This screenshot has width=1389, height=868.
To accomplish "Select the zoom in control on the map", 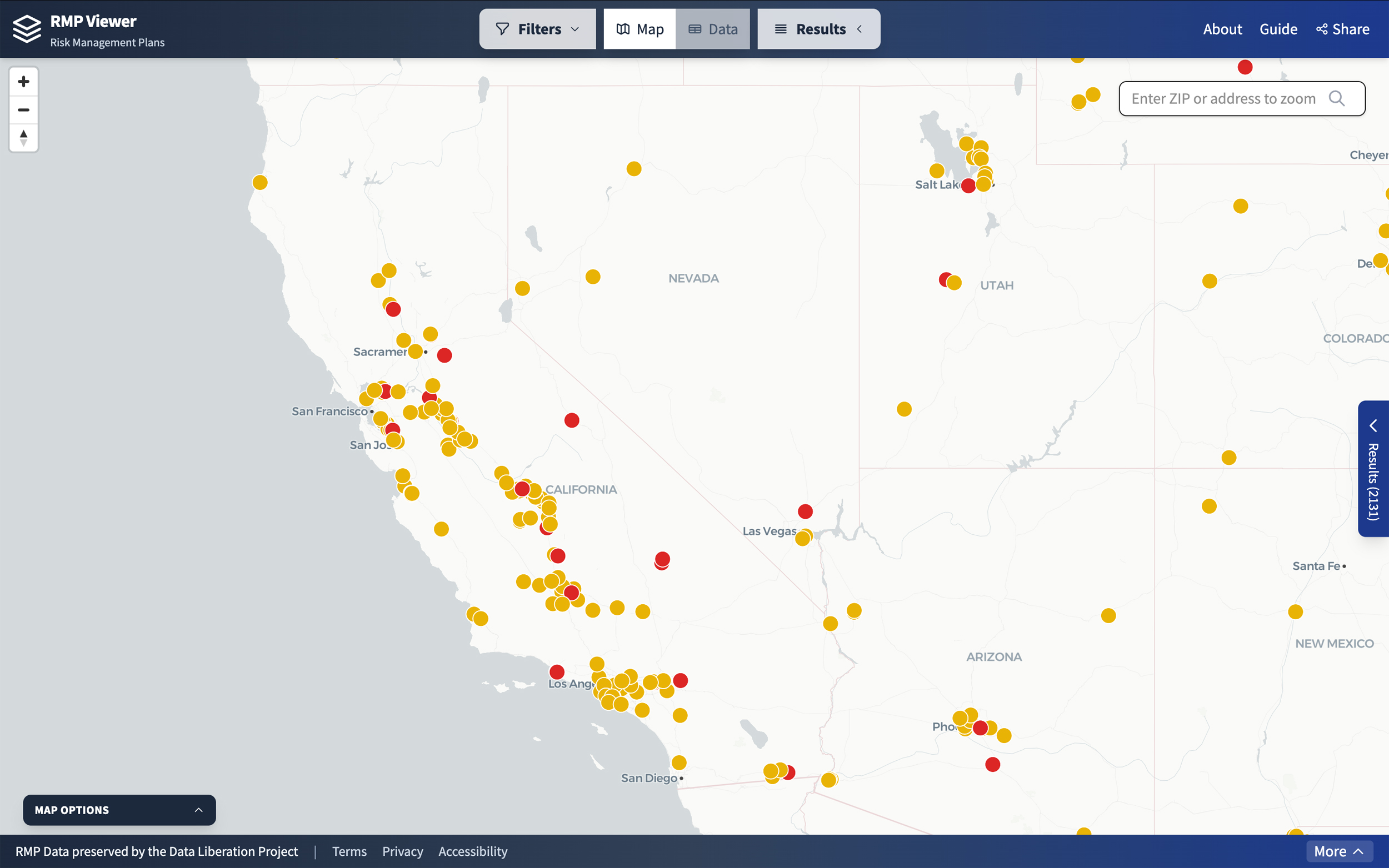I will coord(23,81).
